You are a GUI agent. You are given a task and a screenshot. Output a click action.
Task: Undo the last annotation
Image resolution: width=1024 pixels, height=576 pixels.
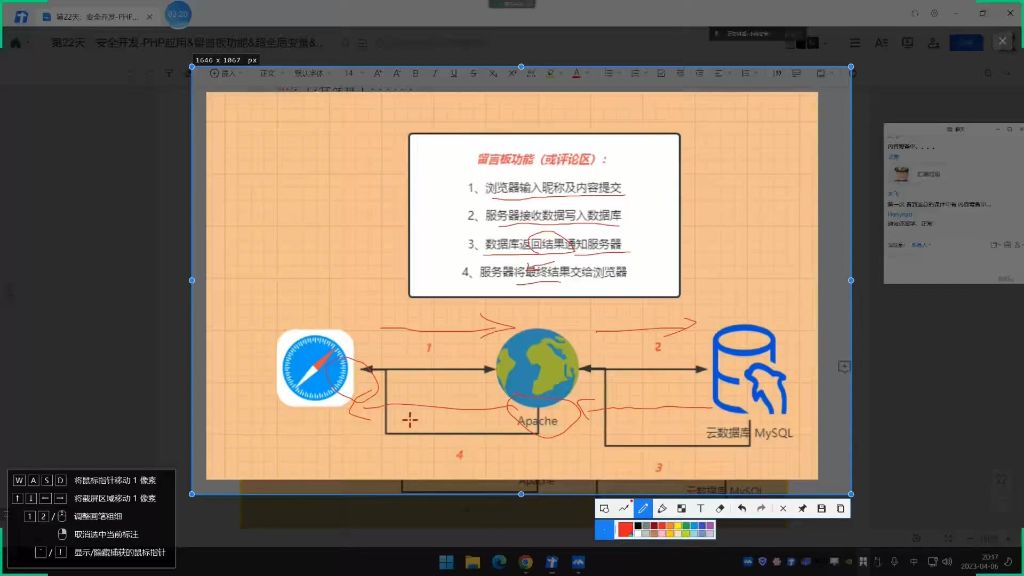[742, 508]
